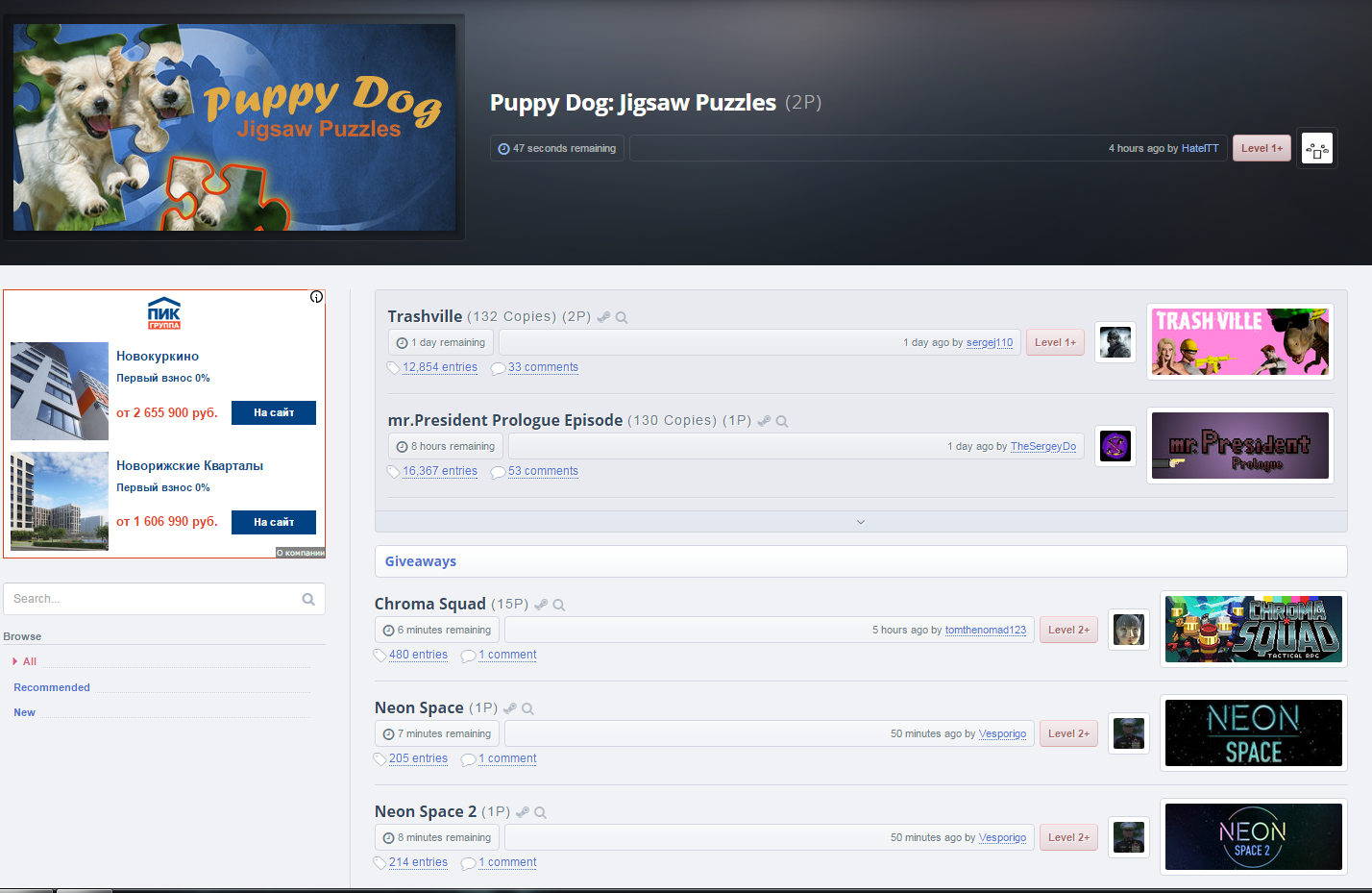Click the search icon next to Neon Space 2
The width and height of the screenshot is (1372, 893).
(x=541, y=812)
